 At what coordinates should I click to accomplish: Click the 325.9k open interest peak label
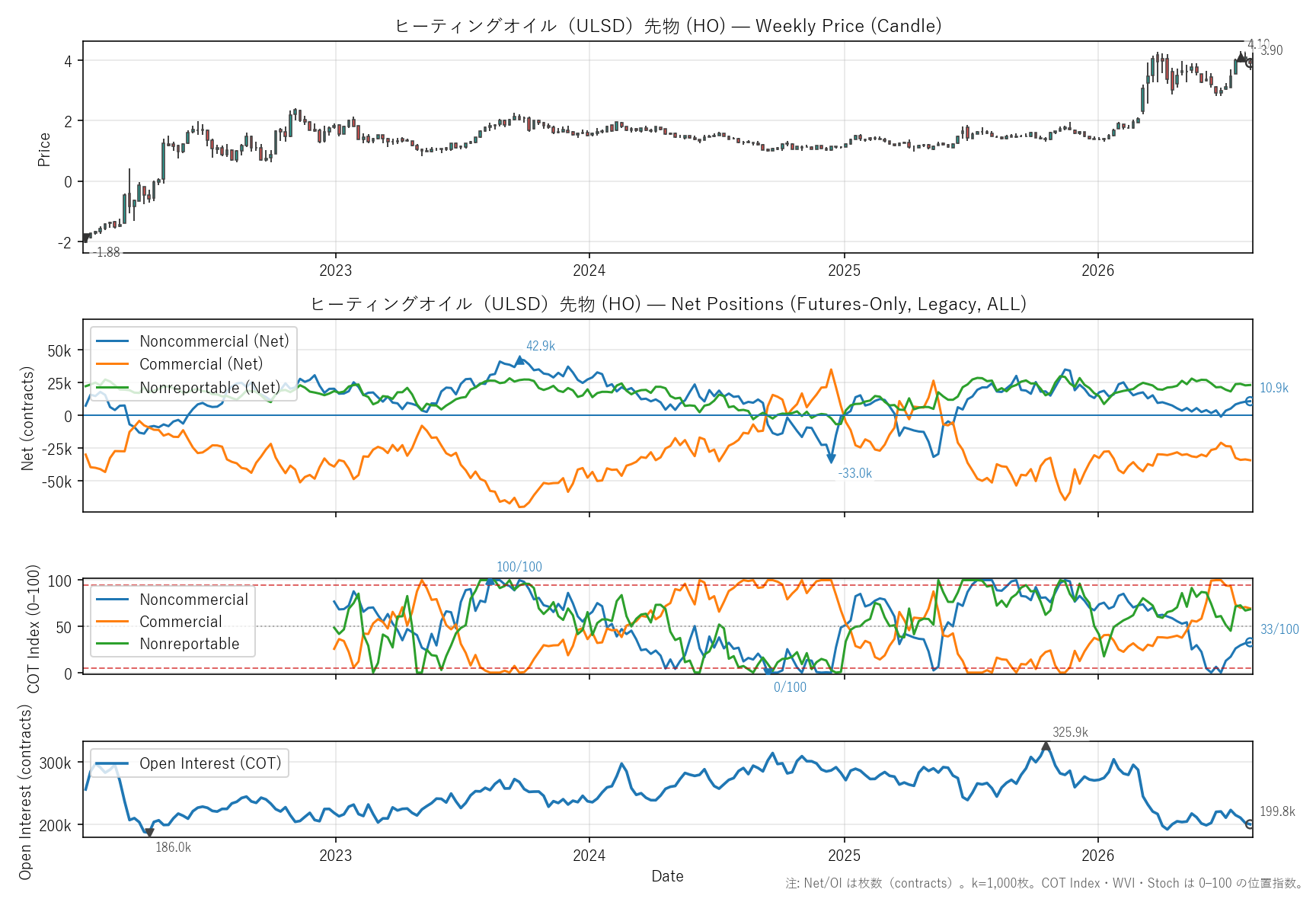[x=1070, y=732]
